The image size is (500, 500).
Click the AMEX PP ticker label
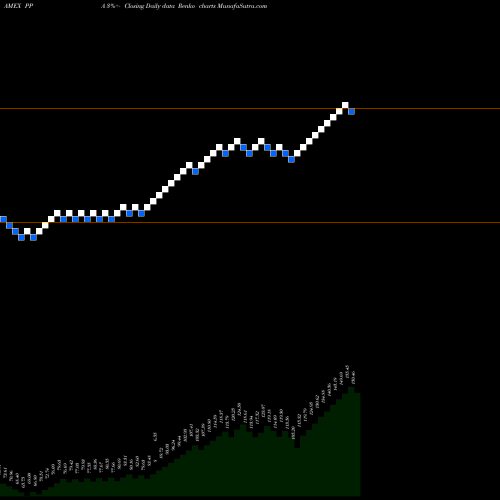18,6
